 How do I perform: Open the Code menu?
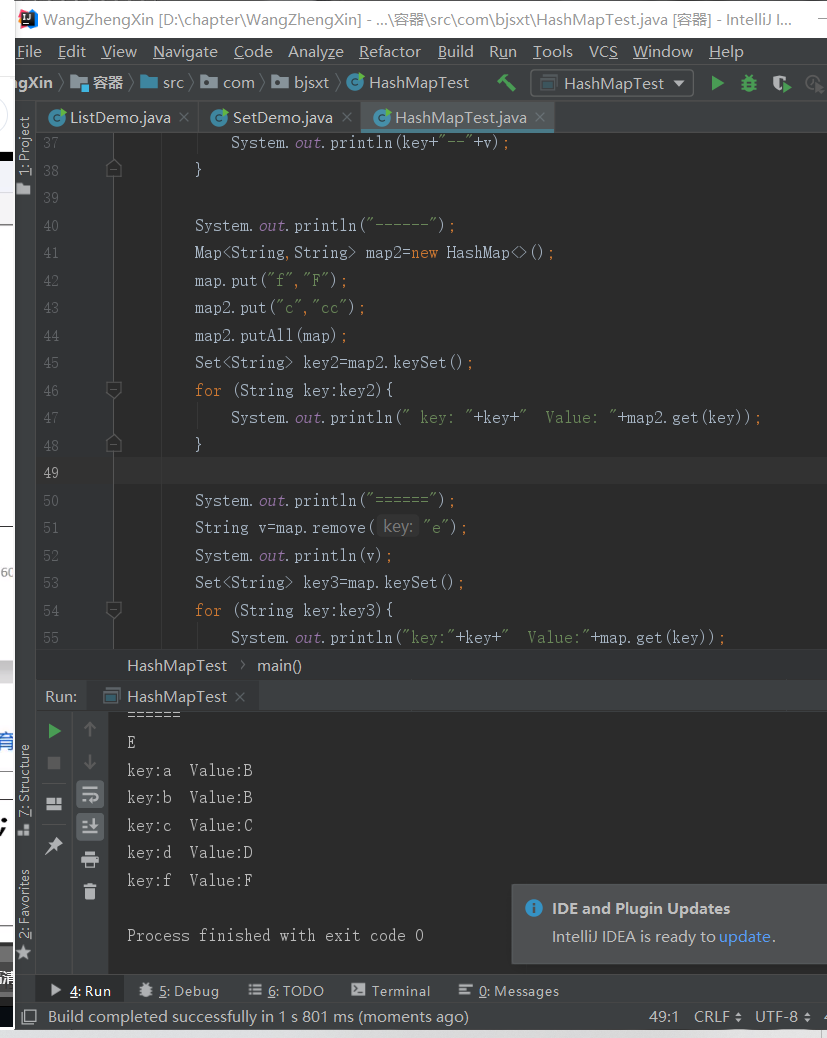(253, 52)
